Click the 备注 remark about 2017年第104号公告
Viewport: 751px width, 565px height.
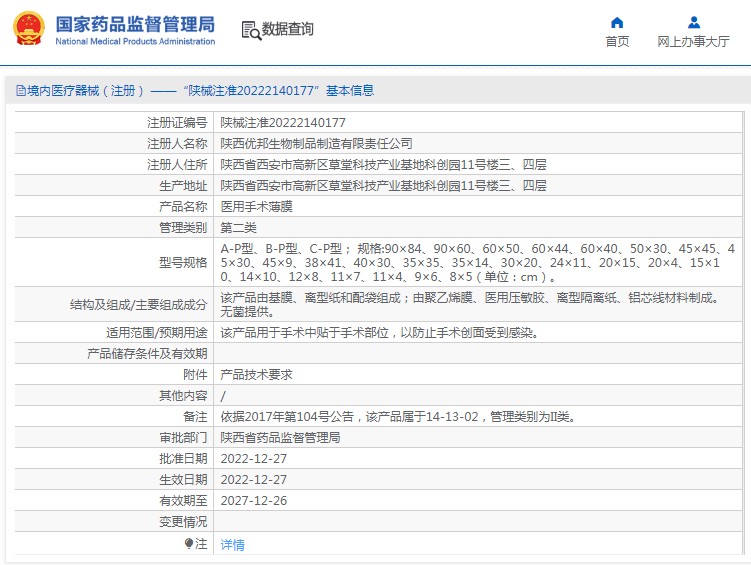point(398,417)
